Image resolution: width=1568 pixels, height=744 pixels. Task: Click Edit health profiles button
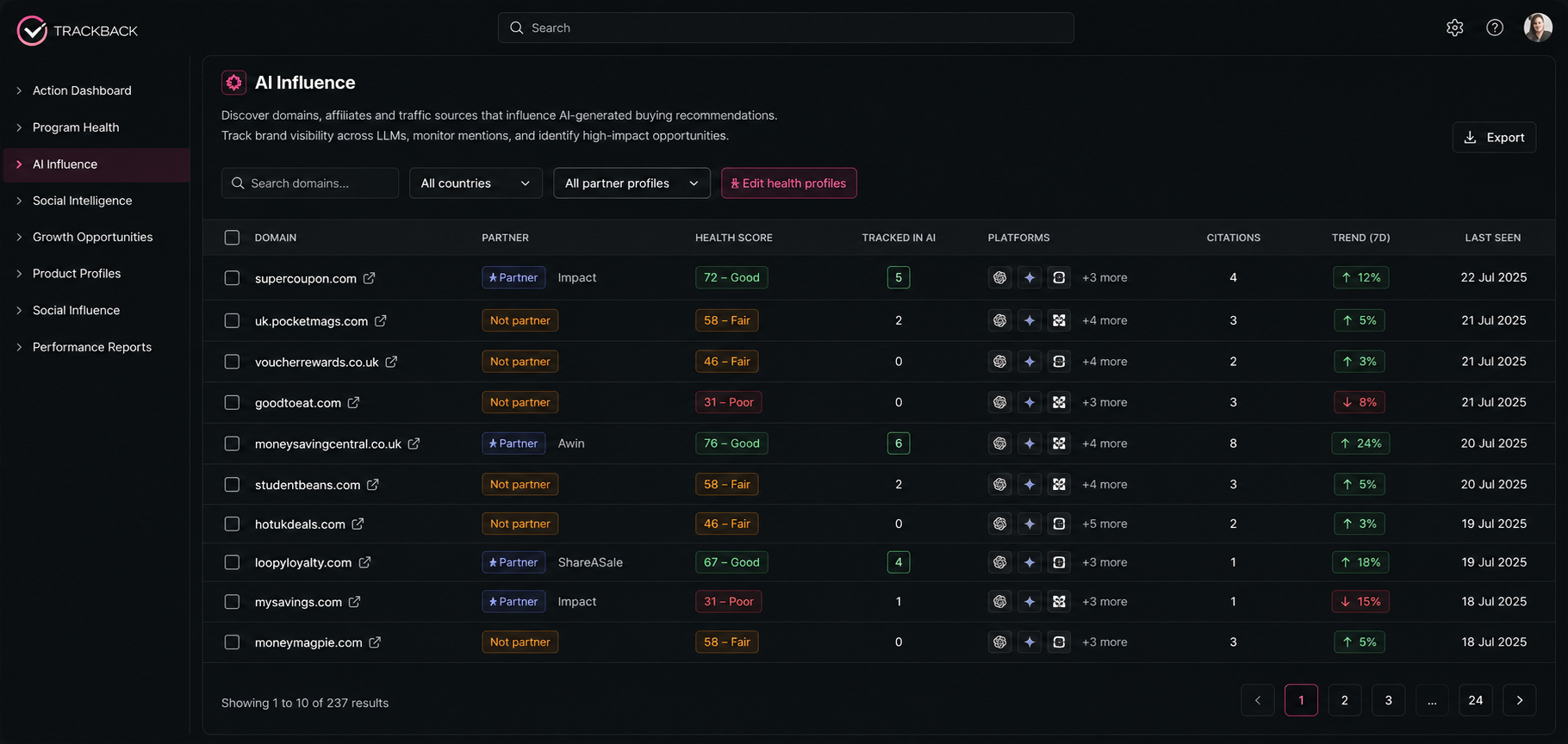[x=789, y=183]
